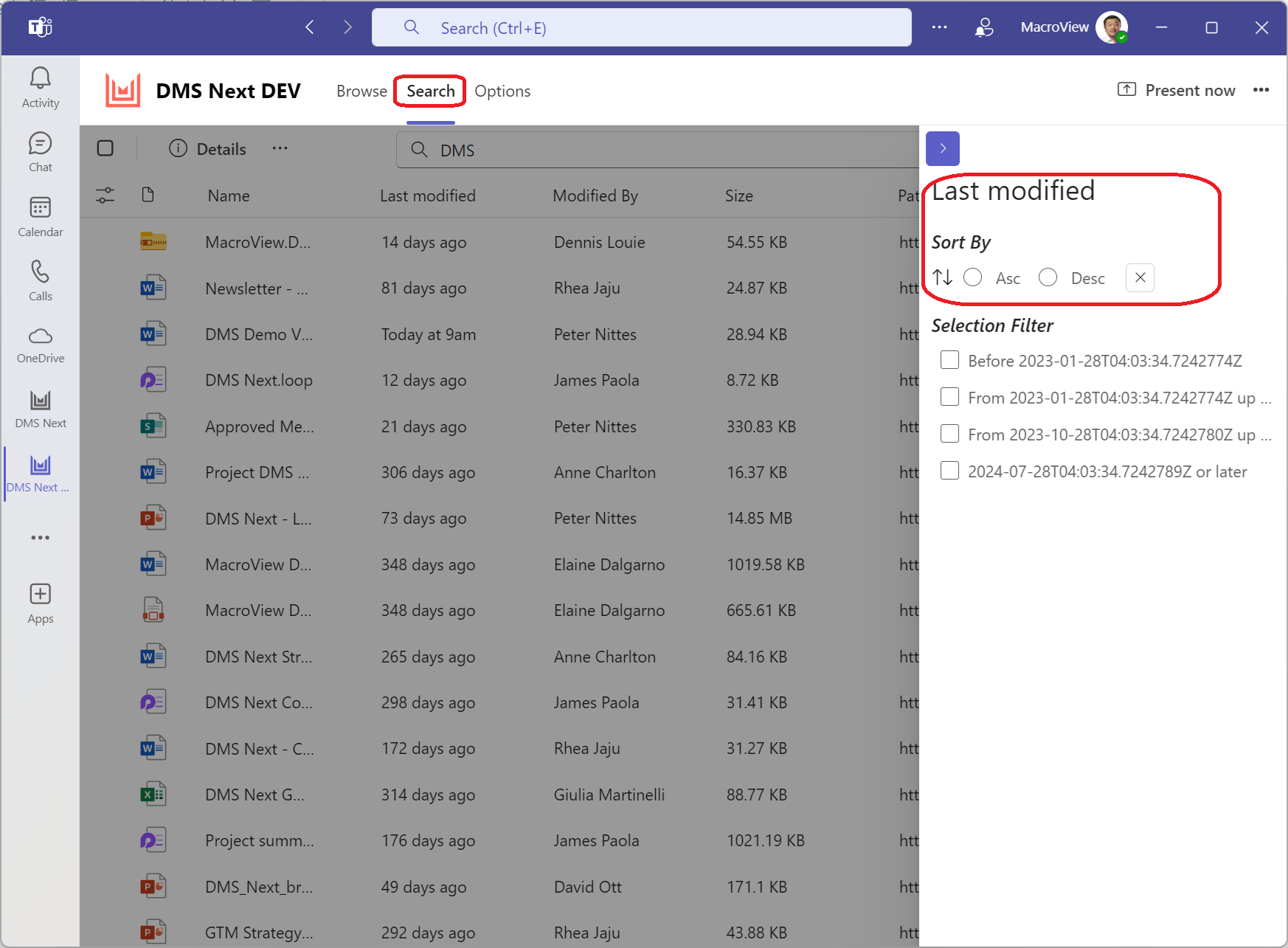Click Size column header
Viewport: 1288px width, 948px height.
pyautogui.click(x=739, y=196)
